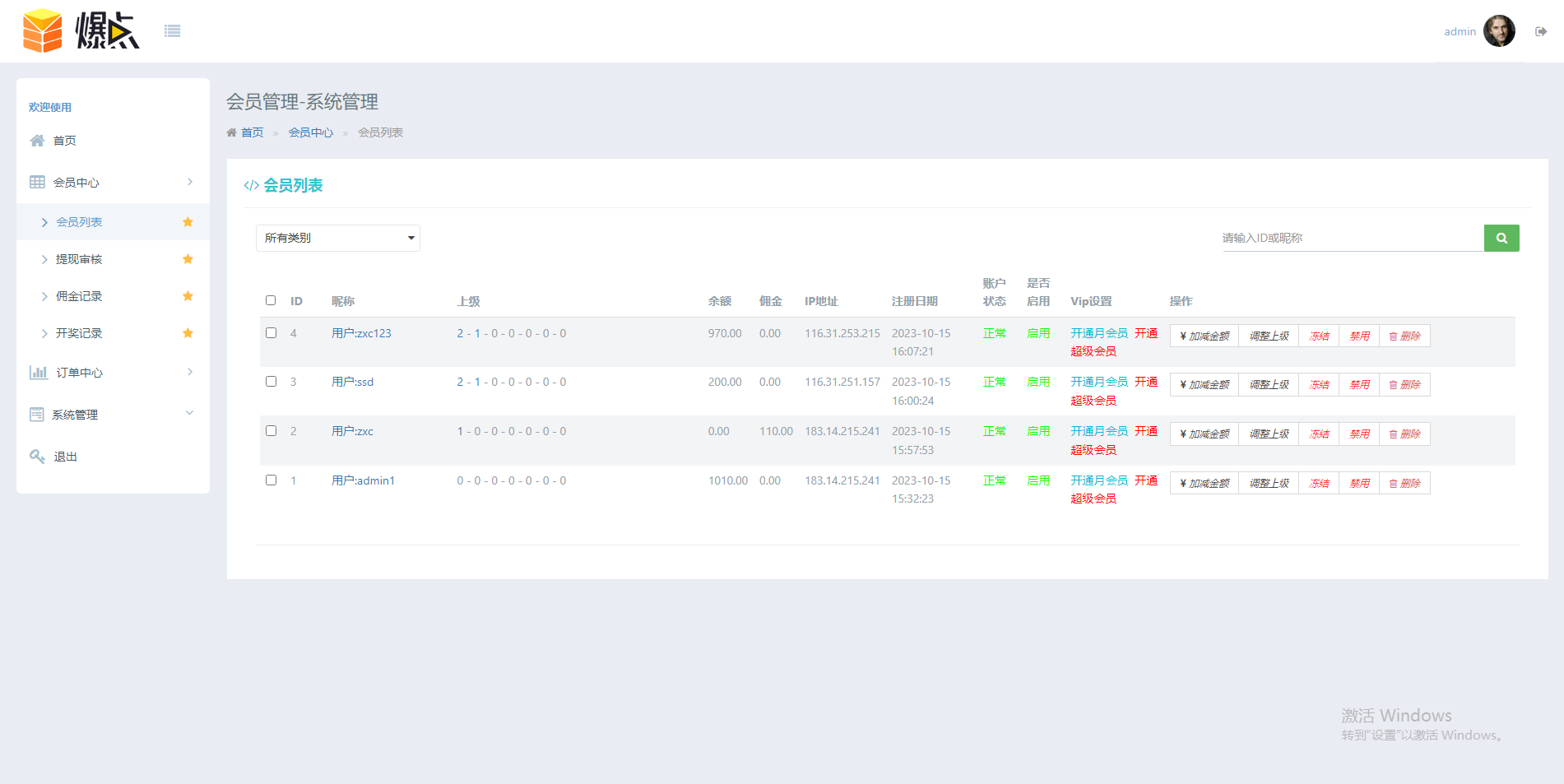Click 调整上级 for user ssd

pyautogui.click(x=1269, y=384)
